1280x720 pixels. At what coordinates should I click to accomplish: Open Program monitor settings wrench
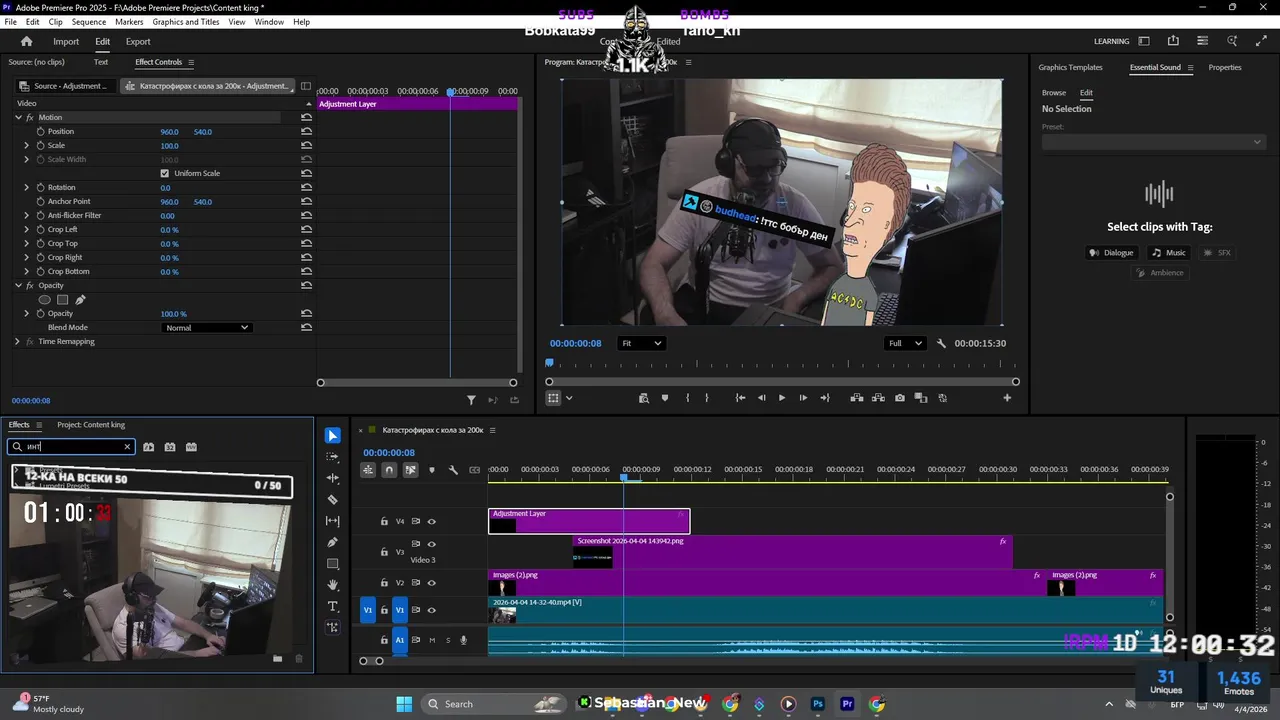coord(941,343)
